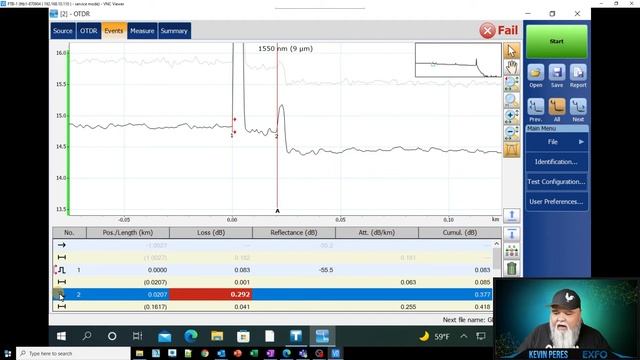Click the No. column header
Screen dimensions: 640x360
tap(69, 233)
